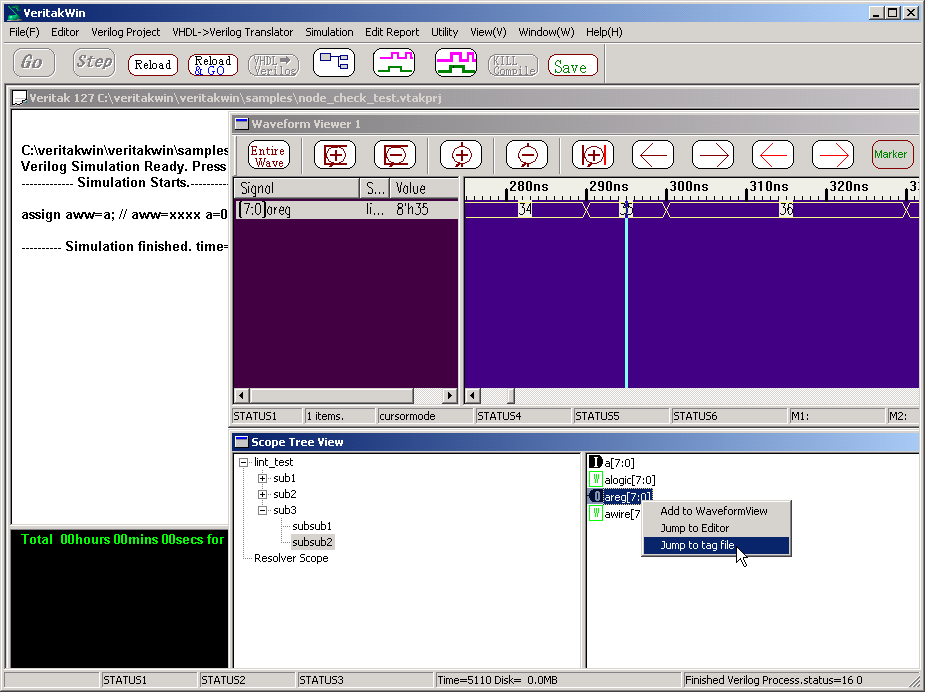This screenshot has width=925, height=692.
Task: Click the bright red right arrow
Action: (833, 155)
